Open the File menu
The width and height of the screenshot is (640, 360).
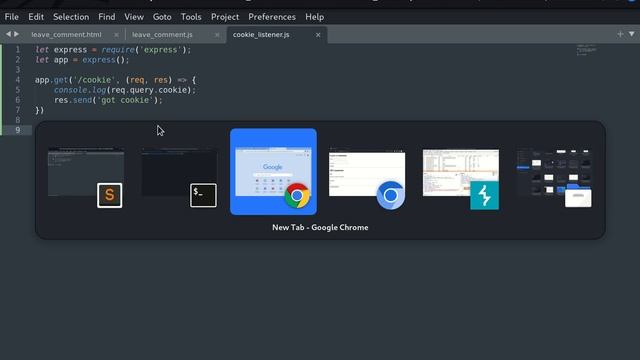[x=11, y=17]
